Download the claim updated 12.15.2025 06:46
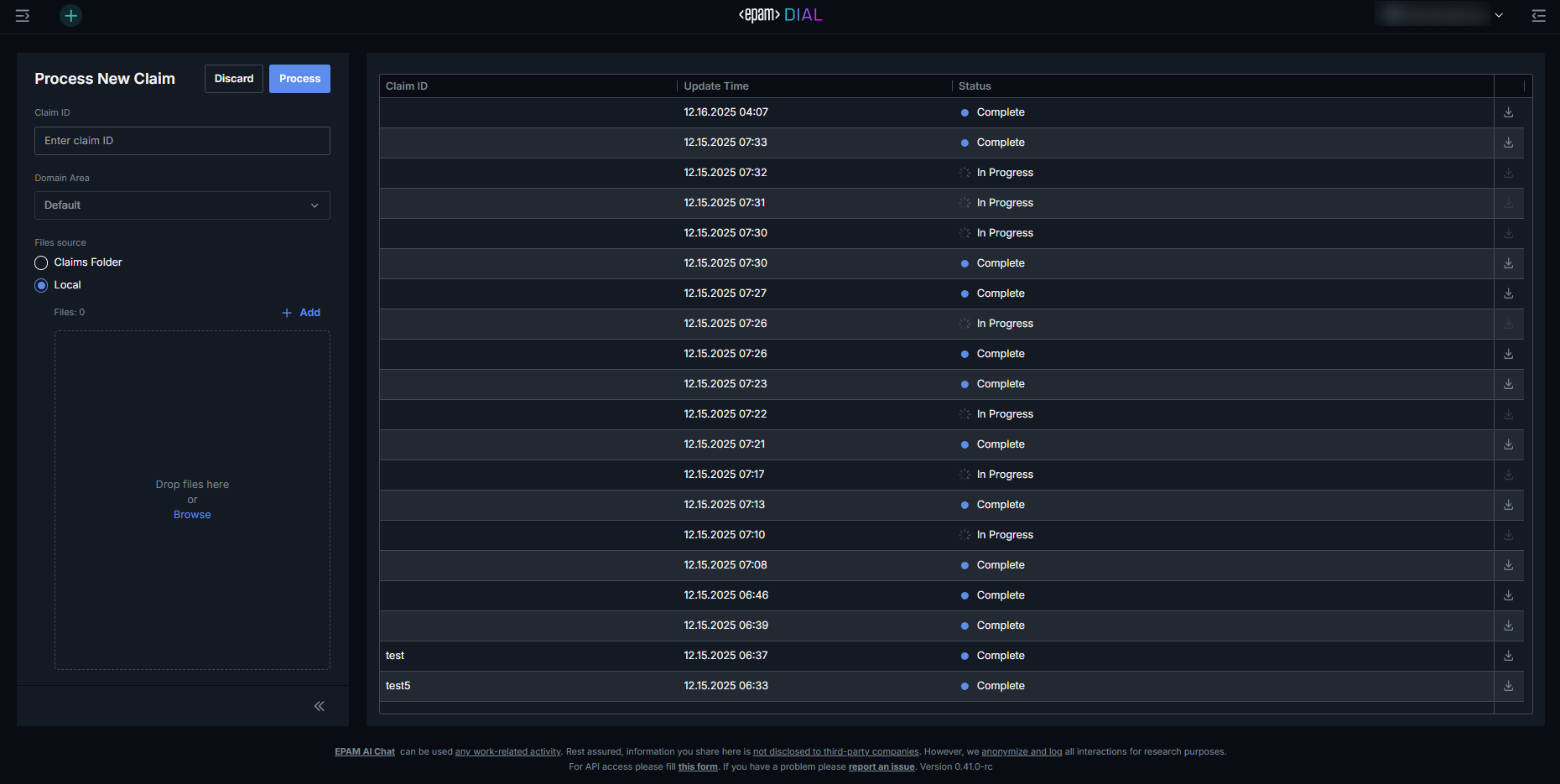This screenshot has height=784, width=1560. pos(1508,595)
